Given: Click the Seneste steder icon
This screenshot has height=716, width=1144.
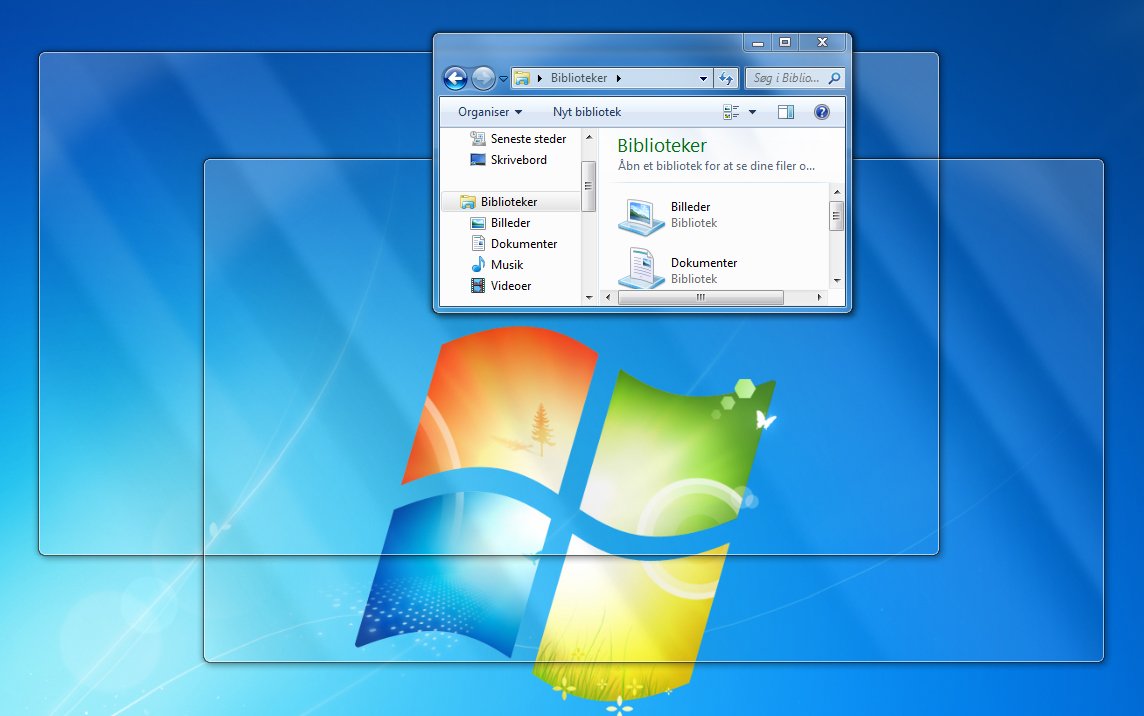Looking at the screenshot, I should [x=478, y=139].
